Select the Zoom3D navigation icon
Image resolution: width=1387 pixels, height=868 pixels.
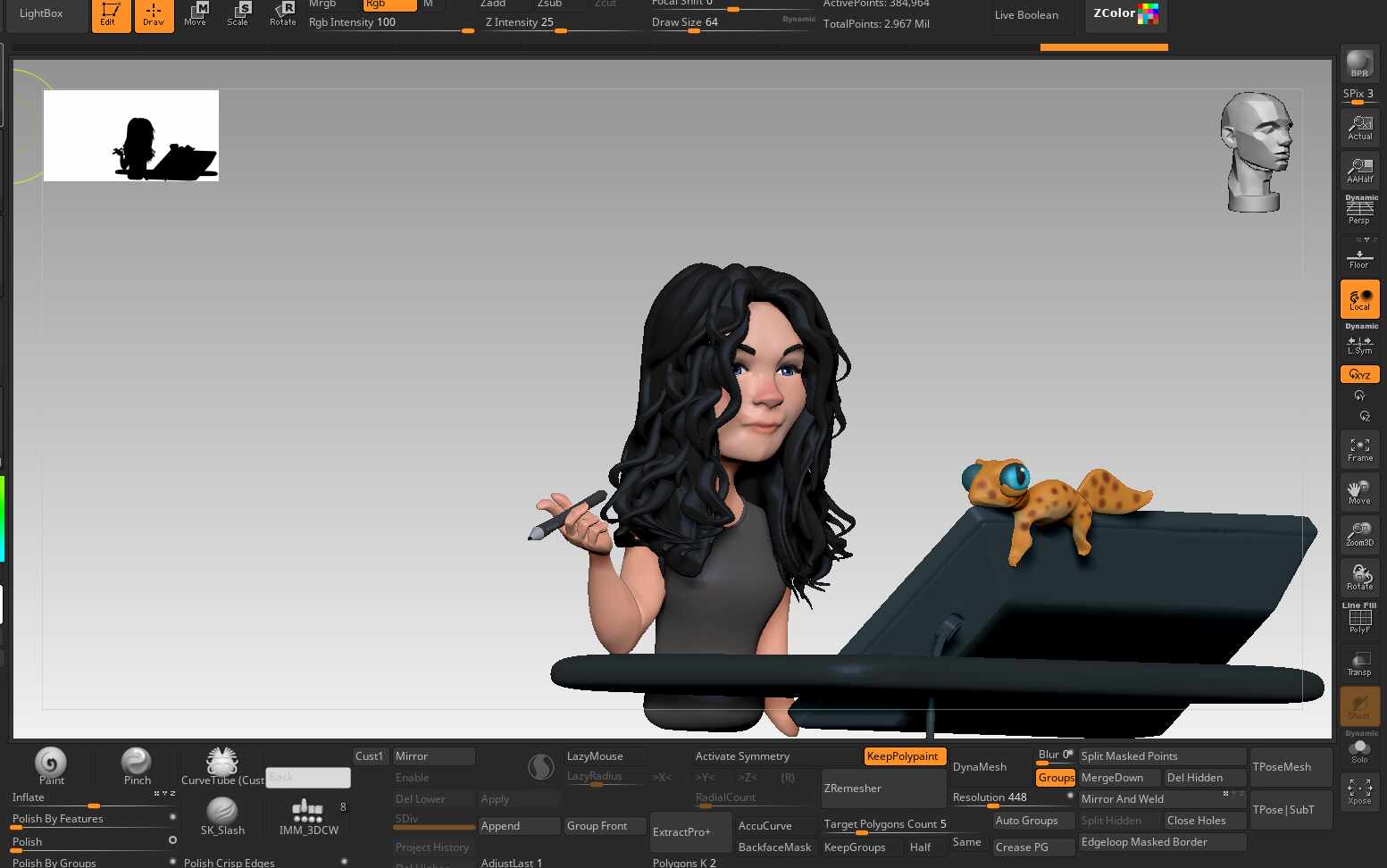[x=1359, y=534]
